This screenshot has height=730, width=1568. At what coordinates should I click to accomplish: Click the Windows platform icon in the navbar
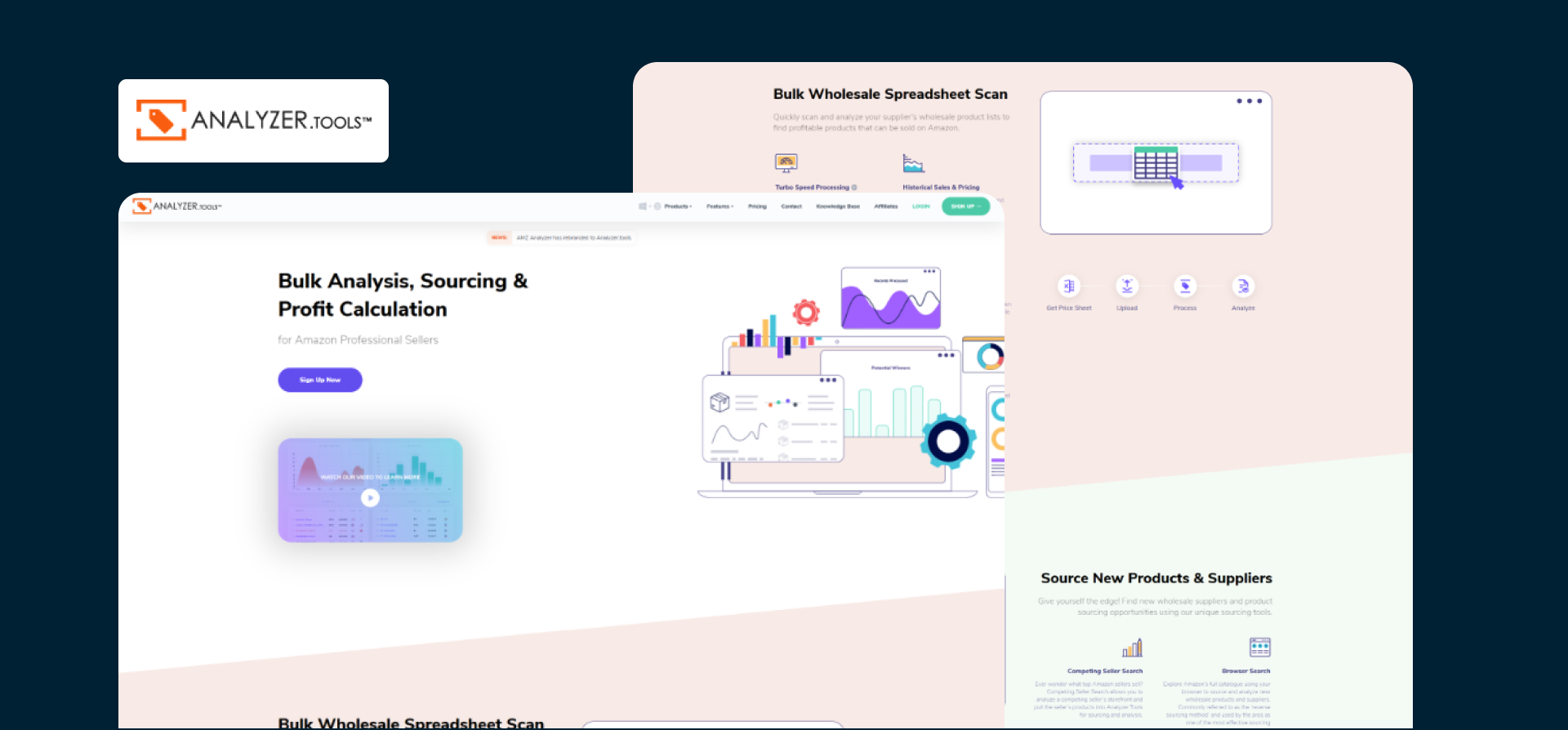(x=643, y=207)
